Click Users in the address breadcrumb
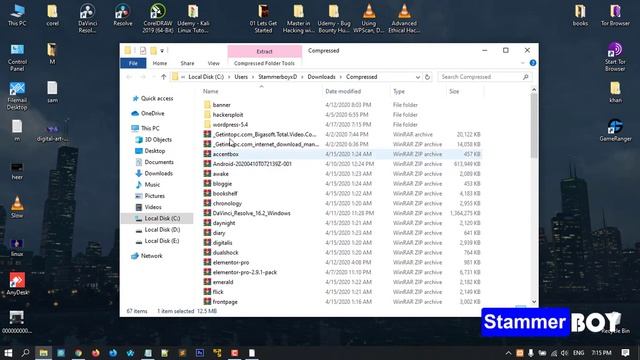The image size is (640, 360). tap(241, 77)
